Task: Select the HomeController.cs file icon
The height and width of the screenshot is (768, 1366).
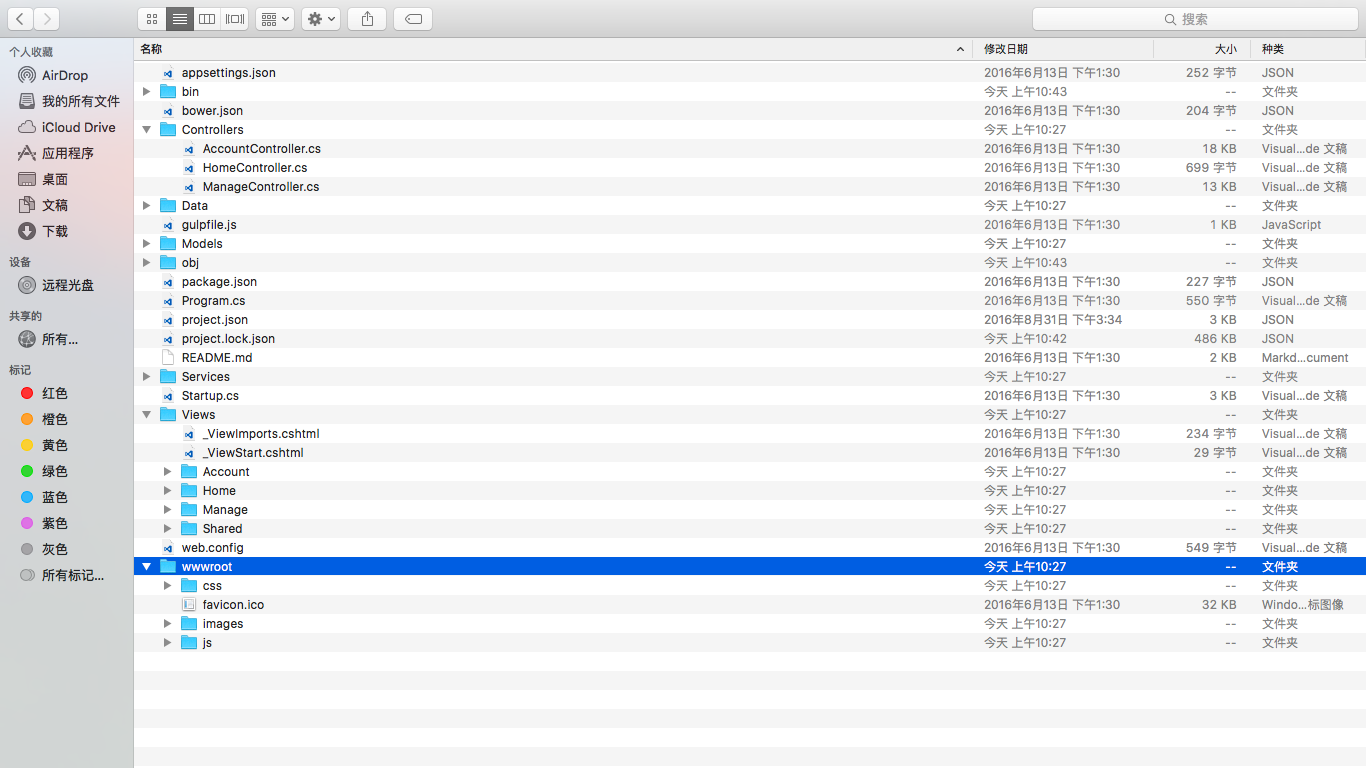Action: [189, 167]
